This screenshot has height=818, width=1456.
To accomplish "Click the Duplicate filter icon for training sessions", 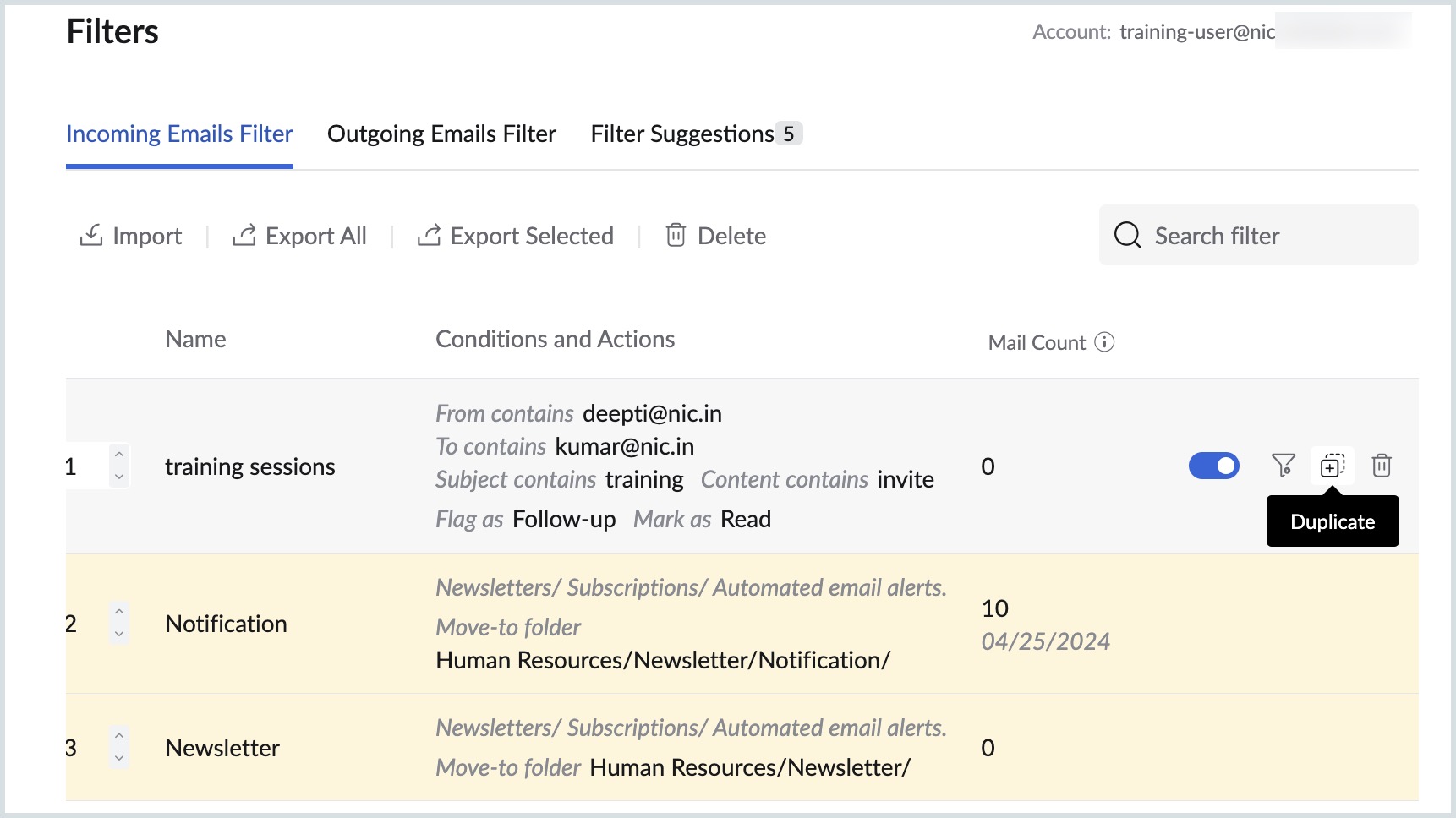I will point(1332,466).
